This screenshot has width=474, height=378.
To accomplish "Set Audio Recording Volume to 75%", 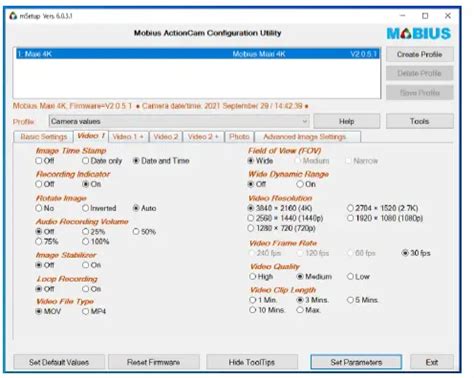I will [x=47, y=241].
